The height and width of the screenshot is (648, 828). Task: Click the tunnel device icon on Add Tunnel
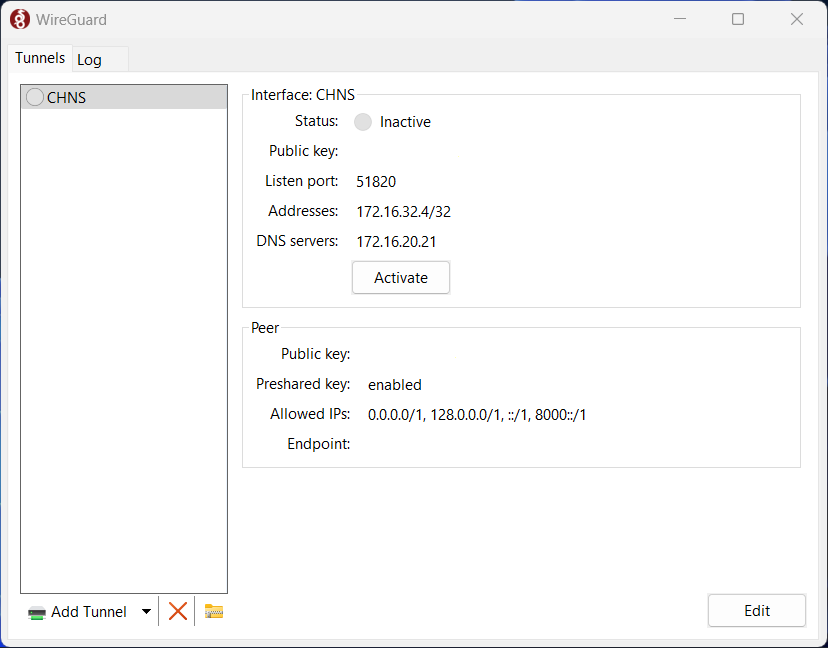click(36, 611)
